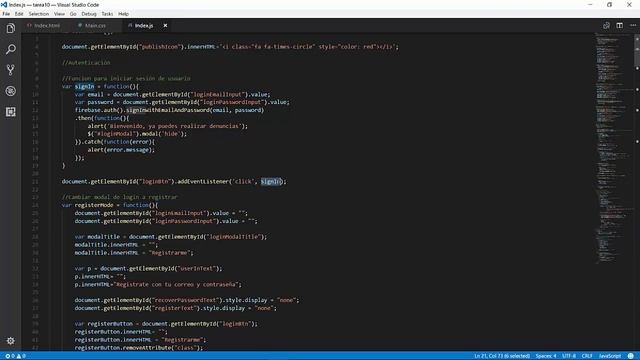Change indentation via Spaces: 4
The image size is (640, 360).
[546, 356]
